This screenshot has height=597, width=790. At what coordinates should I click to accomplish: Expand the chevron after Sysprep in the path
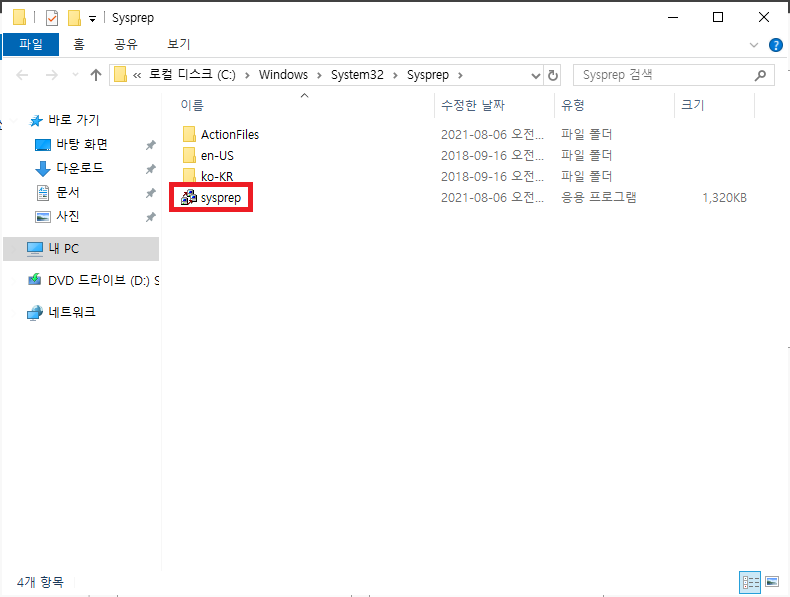pyautogui.click(x=460, y=76)
